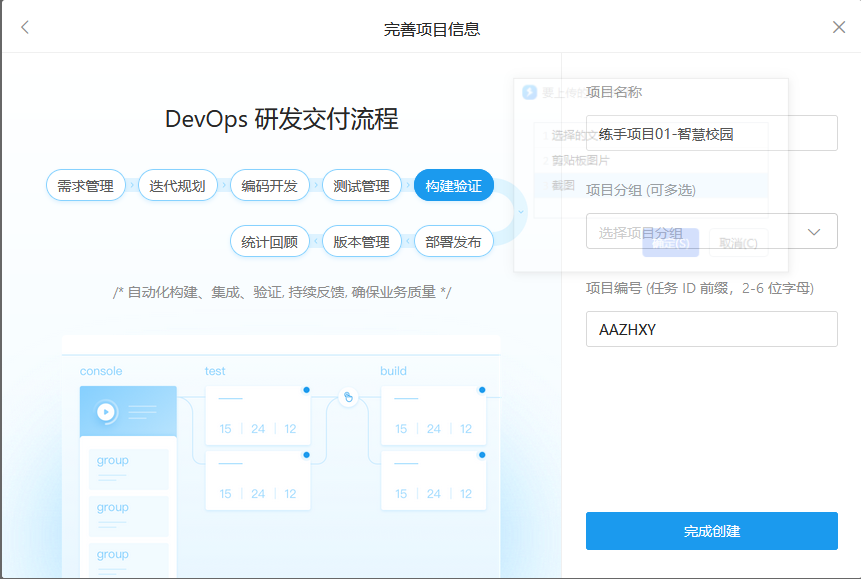Switch to the 编码开发 stage
Viewport: 861px width, 579px height.
269,186
